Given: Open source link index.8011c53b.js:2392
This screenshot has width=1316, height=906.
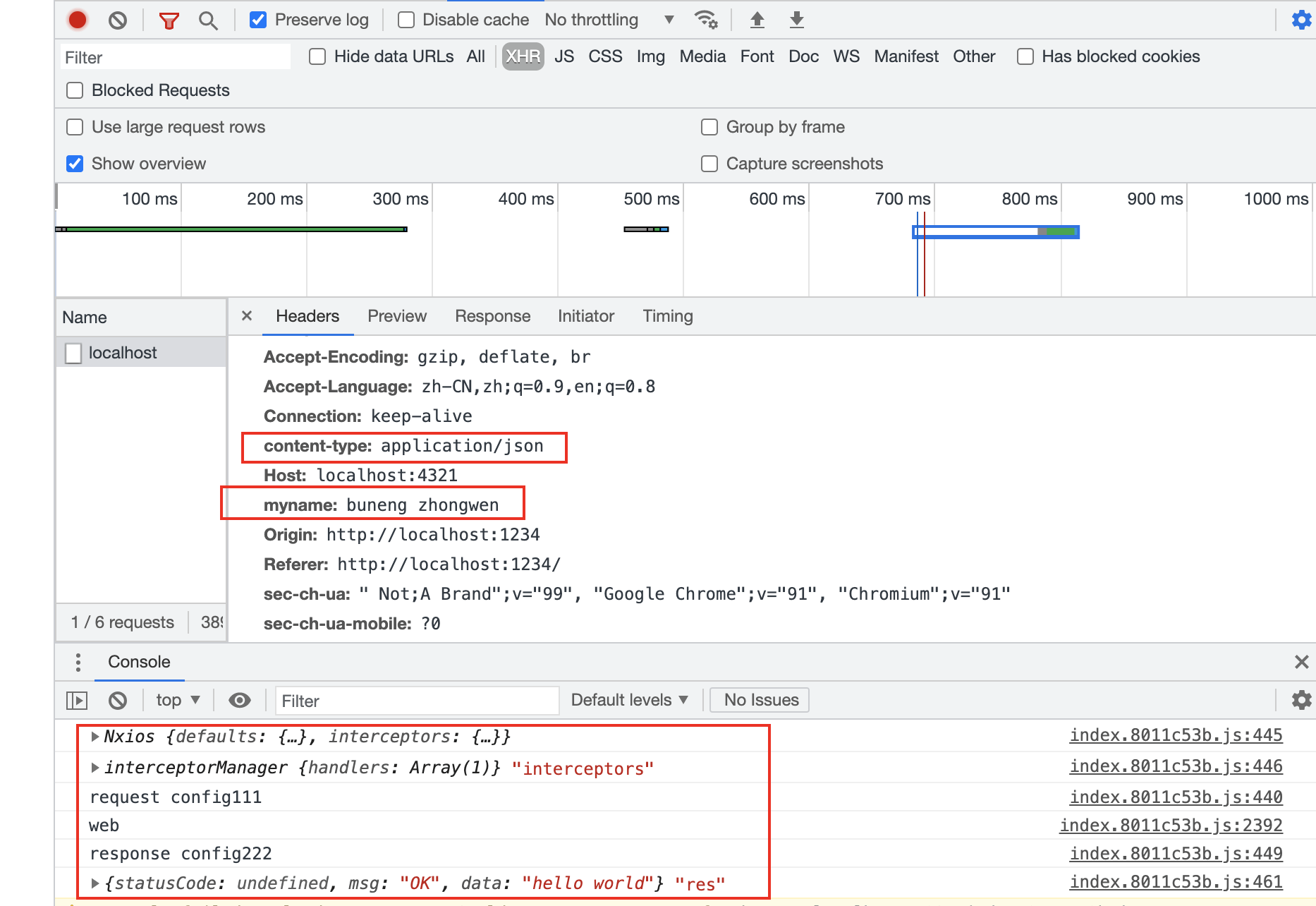Looking at the screenshot, I should click(1171, 826).
